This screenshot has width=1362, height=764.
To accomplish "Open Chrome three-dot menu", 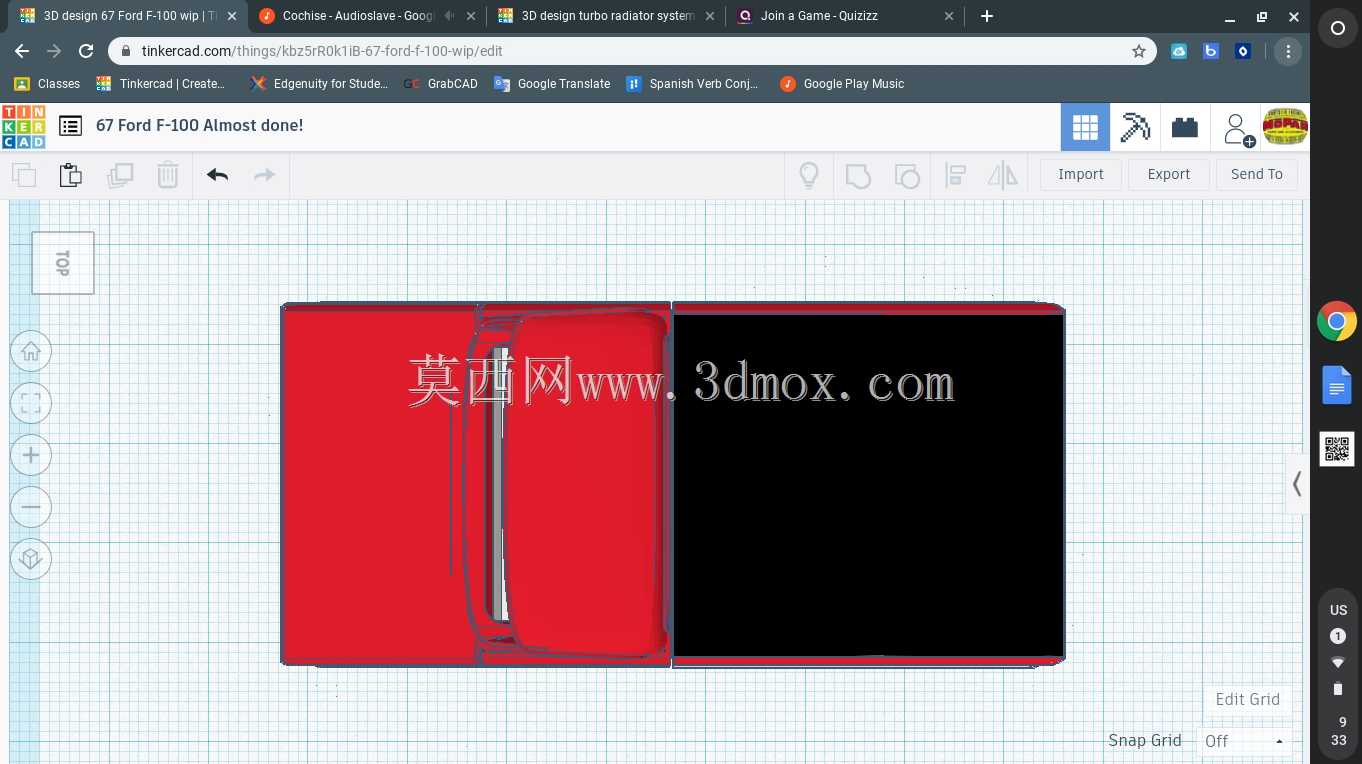I will (x=1288, y=51).
